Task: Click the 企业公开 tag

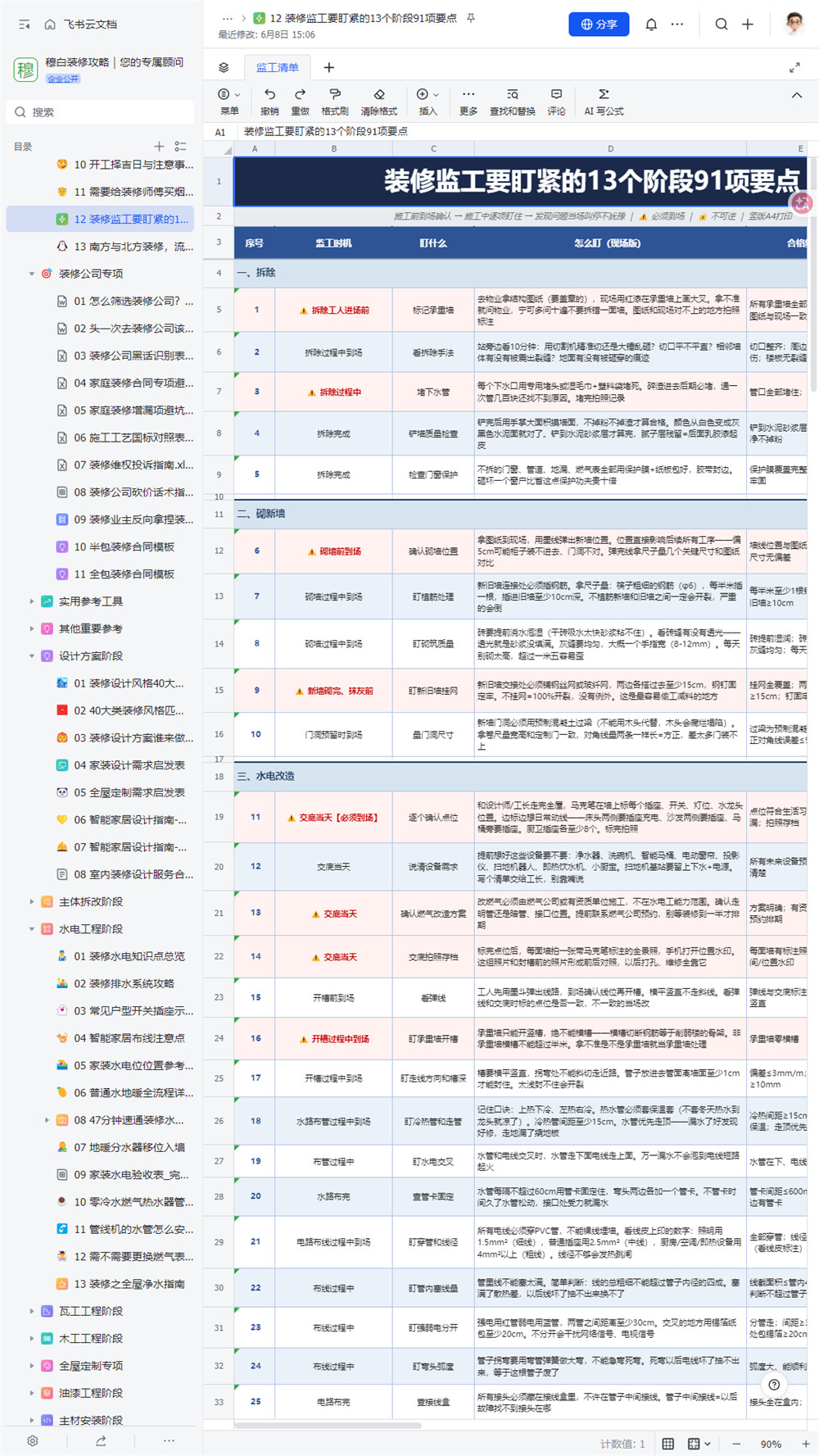Action: click(x=64, y=79)
